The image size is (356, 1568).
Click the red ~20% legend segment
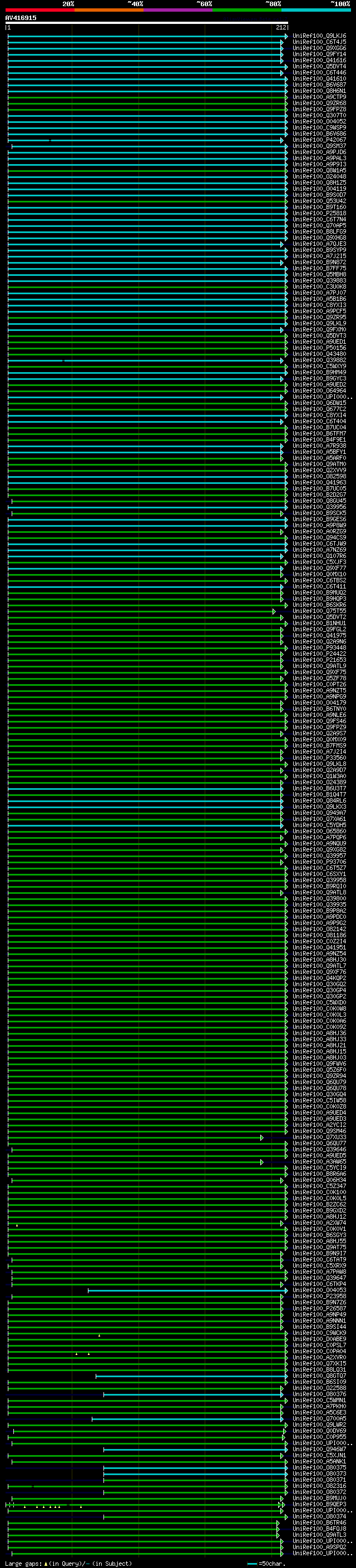[x=39, y=10]
